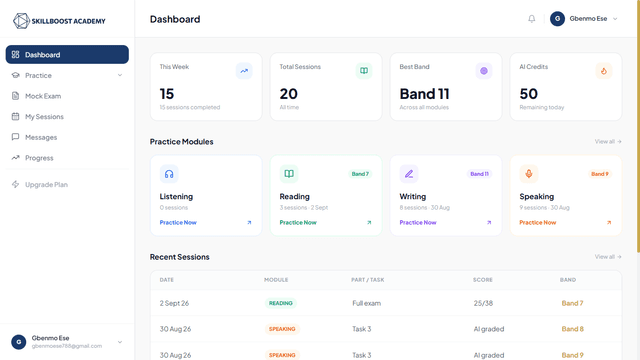Image resolution: width=640 pixels, height=360 pixels.
Task: Click the Band 11 badge on Writing card
Action: (480, 174)
